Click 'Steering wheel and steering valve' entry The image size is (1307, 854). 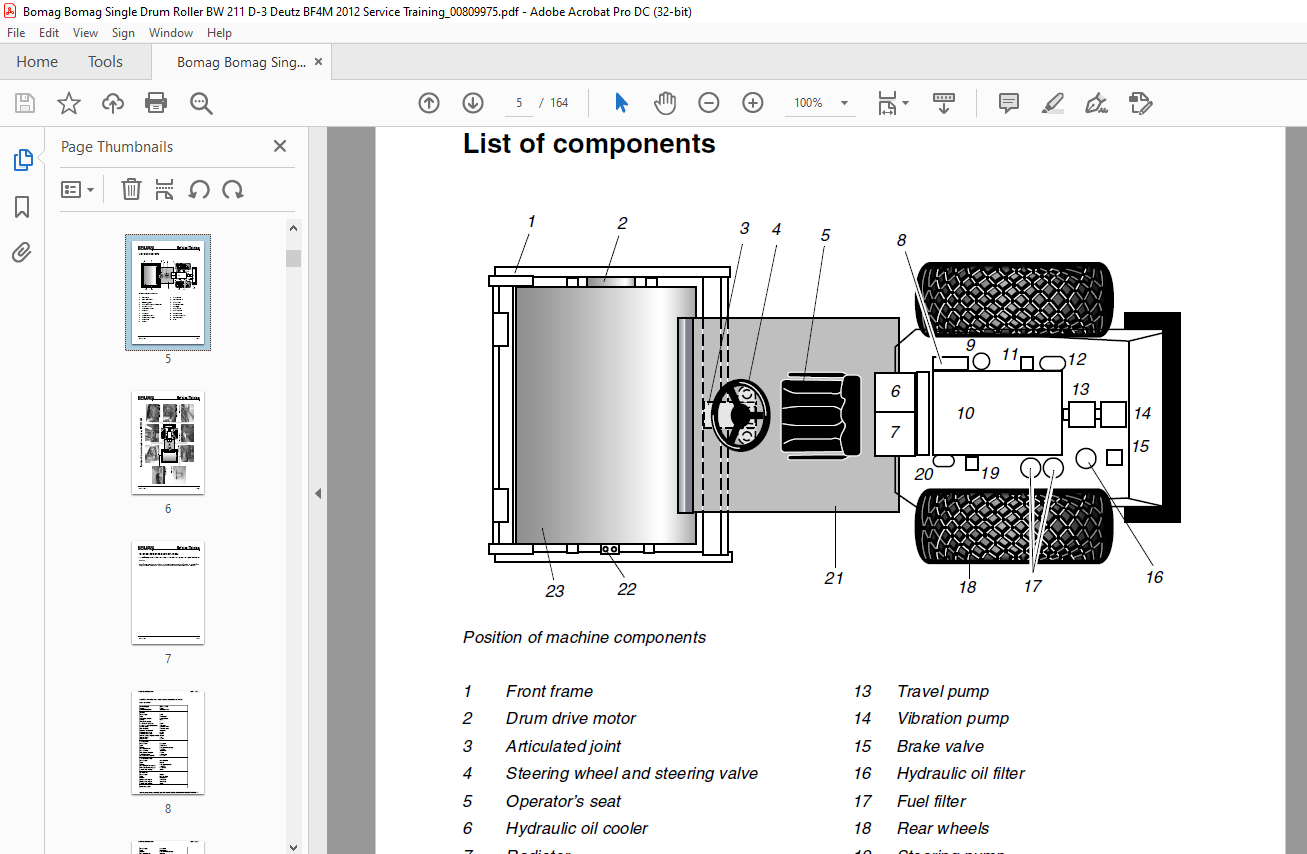(x=632, y=774)
